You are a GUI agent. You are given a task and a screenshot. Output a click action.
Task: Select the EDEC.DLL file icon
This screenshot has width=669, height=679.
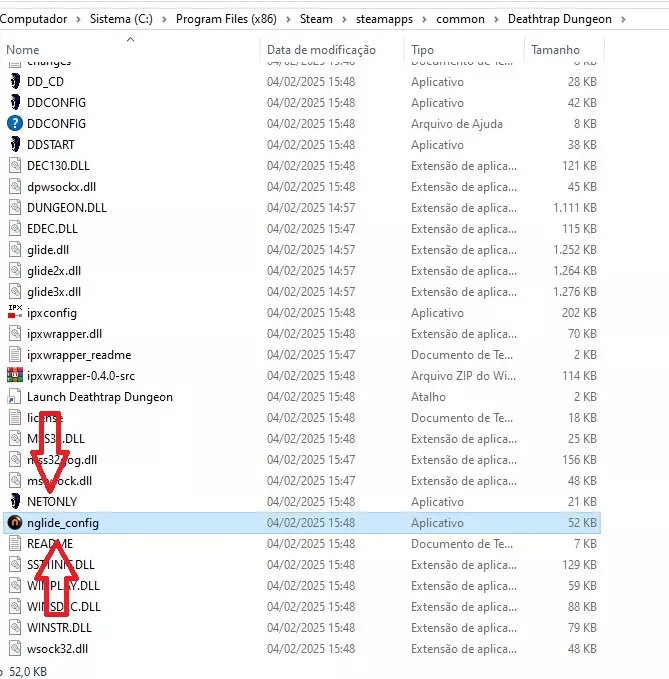click(x=15, y=229)
